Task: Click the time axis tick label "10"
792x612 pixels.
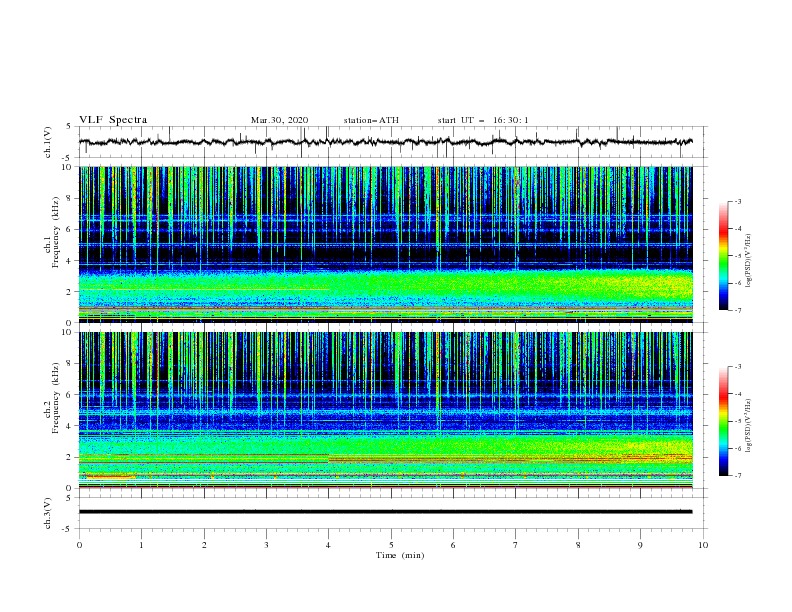Action: [703, 545]
